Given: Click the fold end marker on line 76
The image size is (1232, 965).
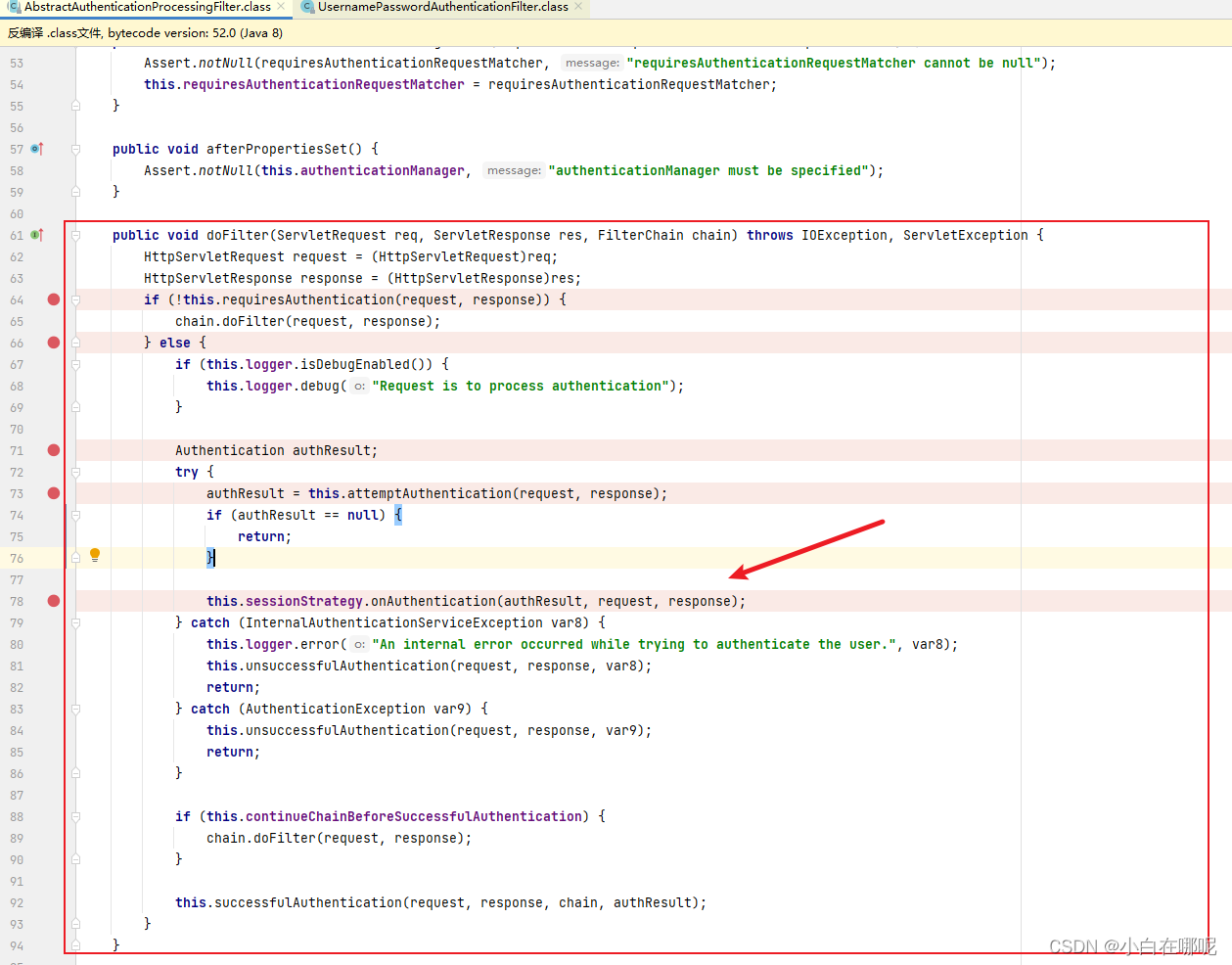Looking at the screenshot, I should [75, 558].
